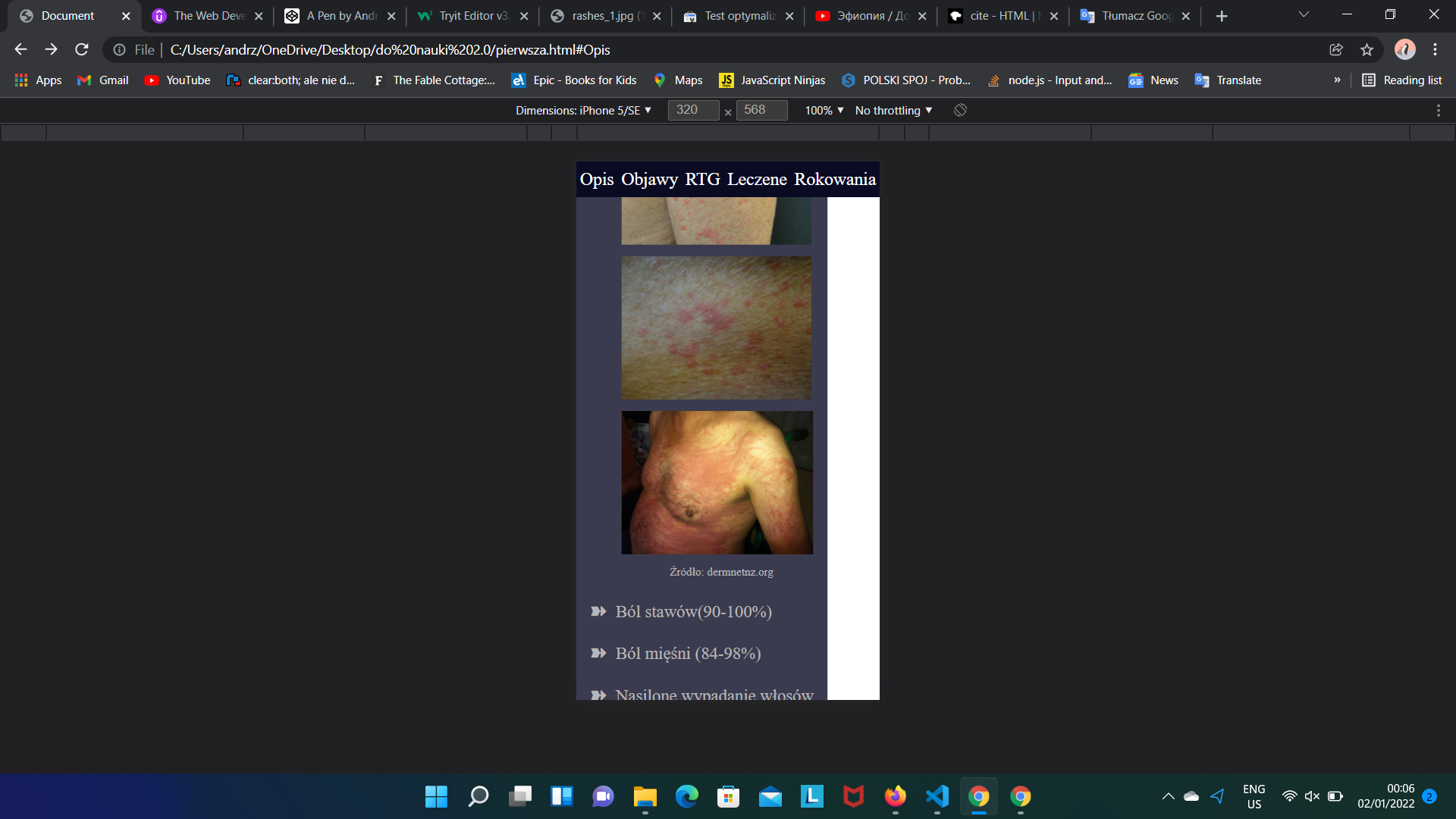Open the News bookmark
The height and width of the screenshot is (819, 1456).
point(1153,80)
